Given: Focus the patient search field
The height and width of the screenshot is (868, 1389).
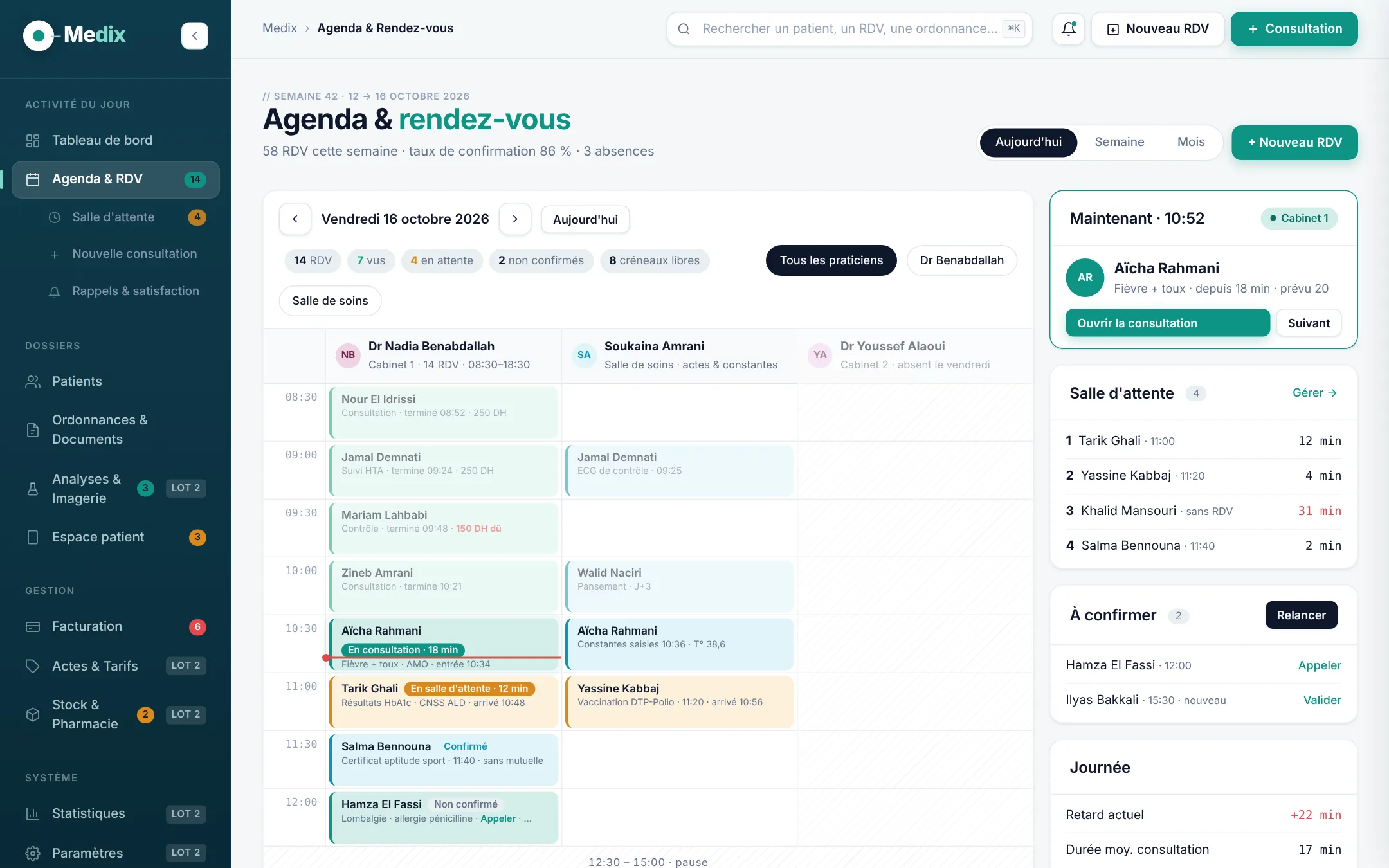Looking at the screenshot, I should [x=849, y=29].
